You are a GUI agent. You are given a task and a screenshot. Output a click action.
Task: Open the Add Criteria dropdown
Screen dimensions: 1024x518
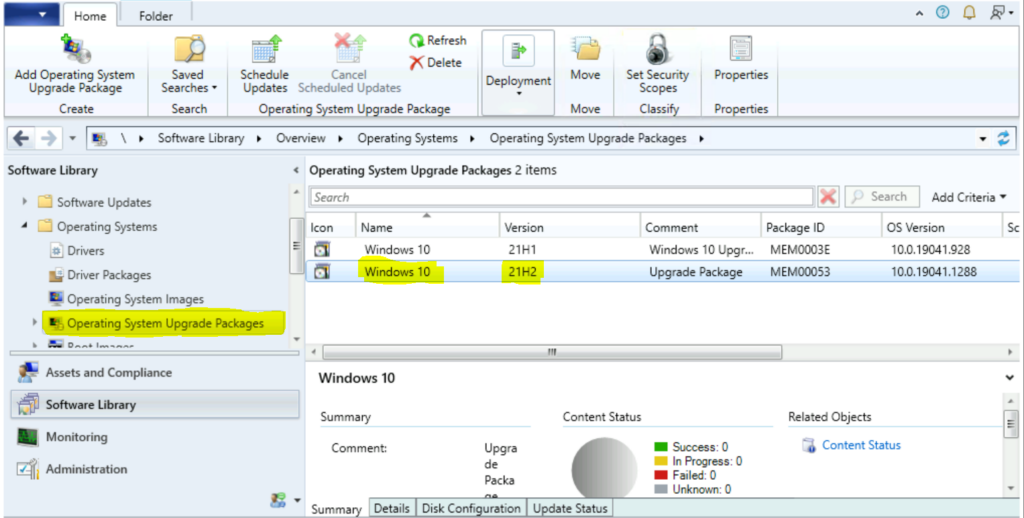point(968,197)
